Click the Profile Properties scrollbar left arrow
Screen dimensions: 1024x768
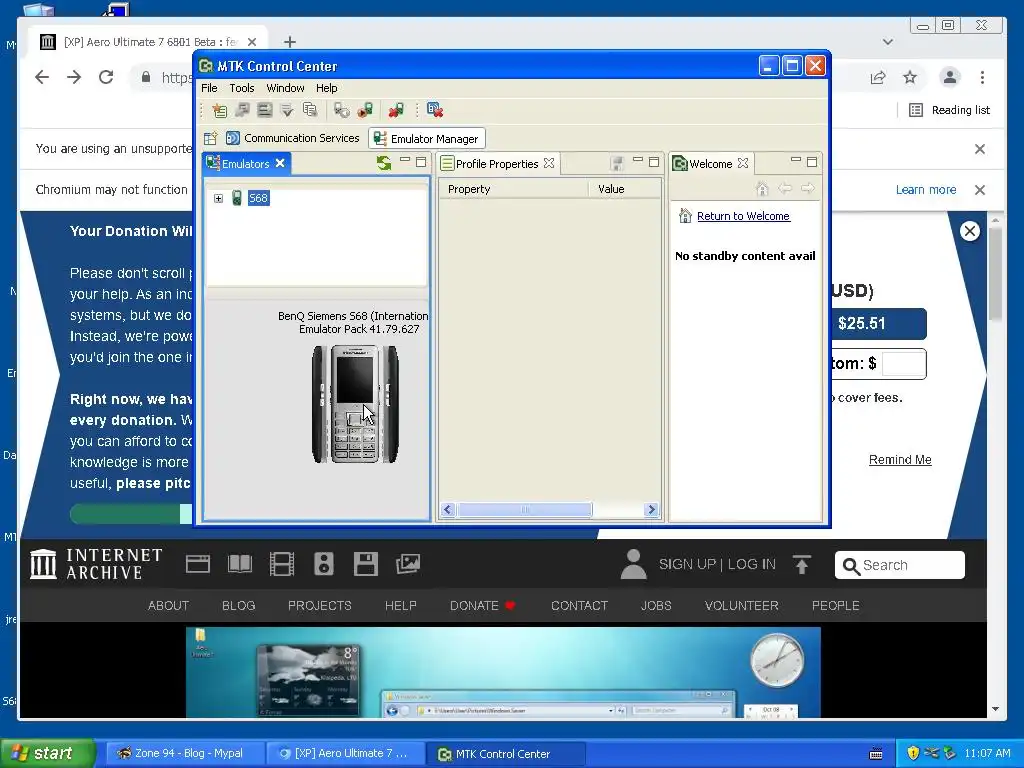point(448,509)
